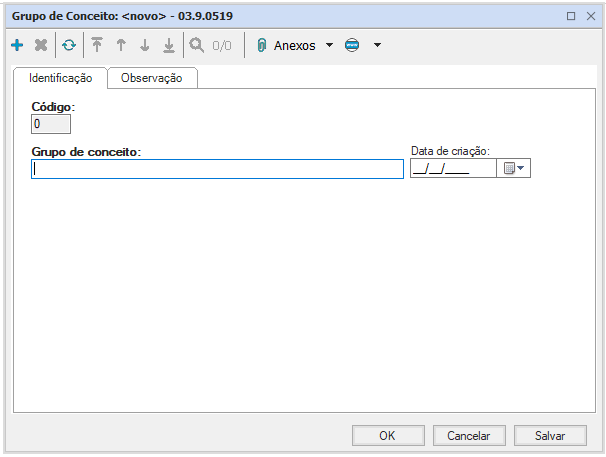Click the delete record X icon
The image size is (606, 457).
coord(41,46)
